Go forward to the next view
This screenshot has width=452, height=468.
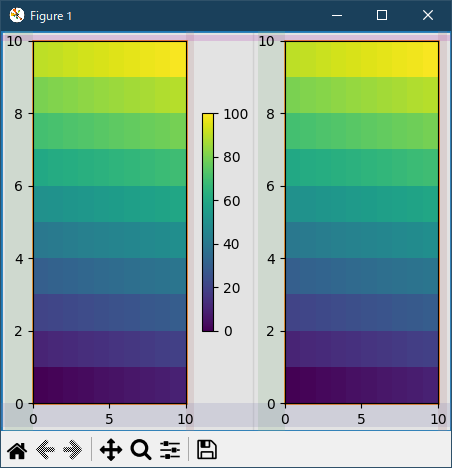pos(73,450)
